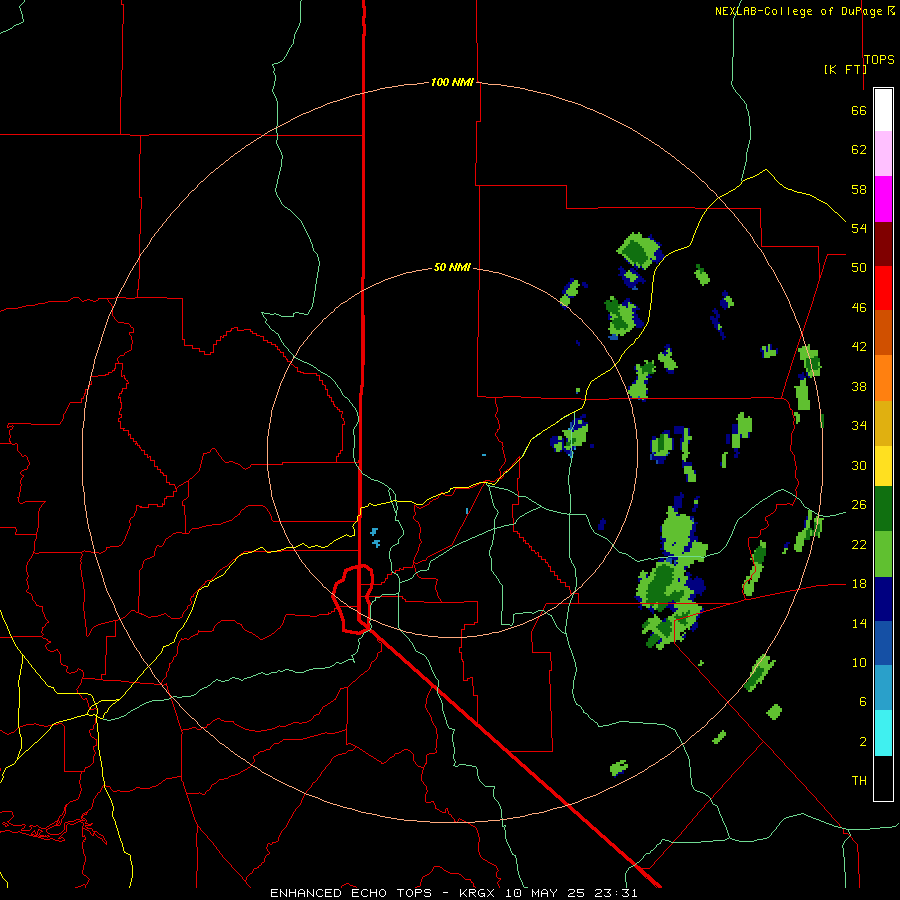Click the thick red outlined lake shape
The width and height of the screenshot is (900, 900).
pos(354,599)
